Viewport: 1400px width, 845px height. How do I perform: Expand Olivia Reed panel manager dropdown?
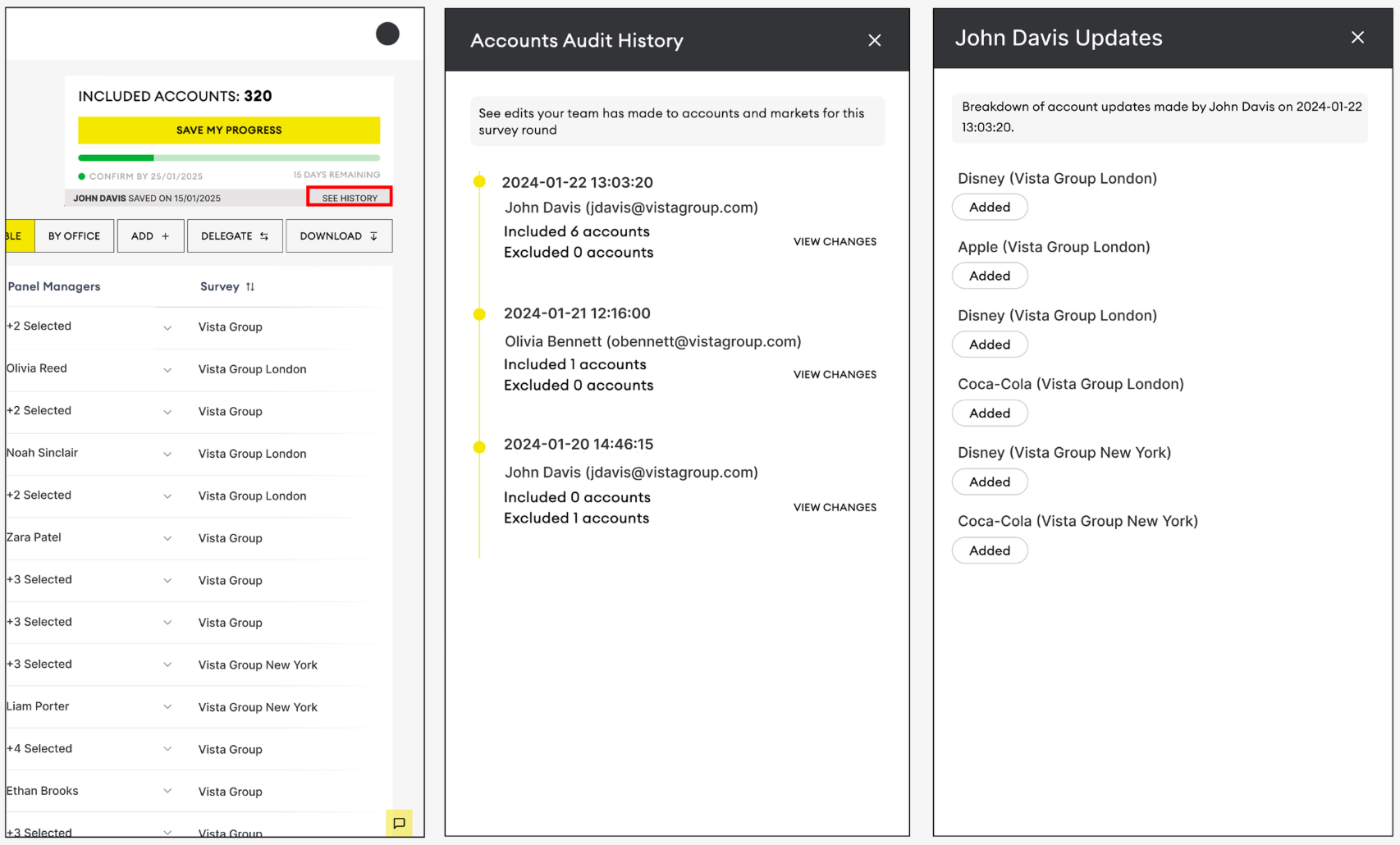(x=167, y=370)
